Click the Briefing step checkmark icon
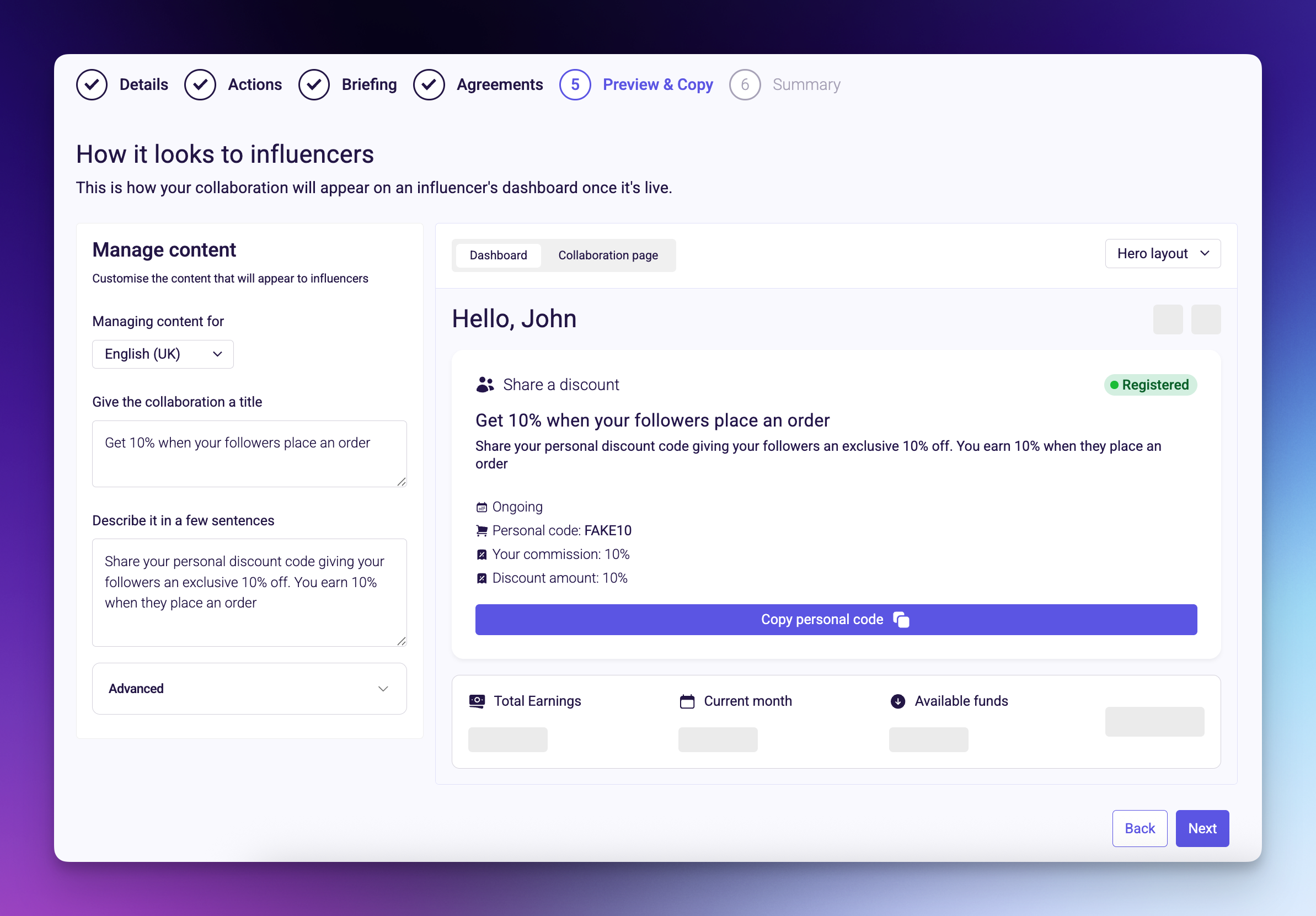This screenshot has height=916, width=1316. coord(313,85)
